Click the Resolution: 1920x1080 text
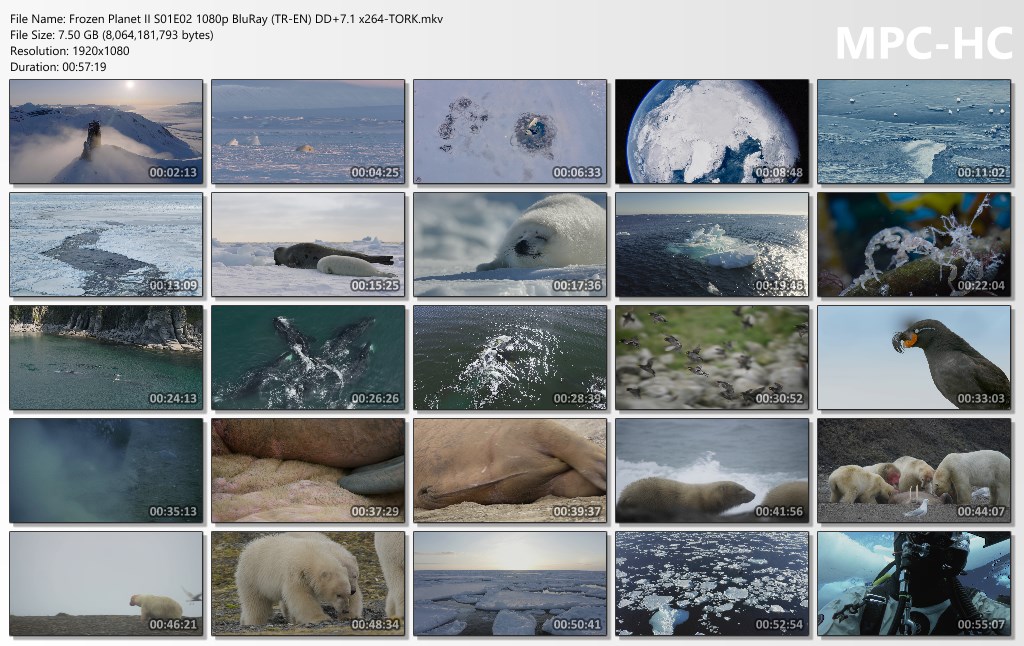 pyautogui.click(x=70, y=50)
